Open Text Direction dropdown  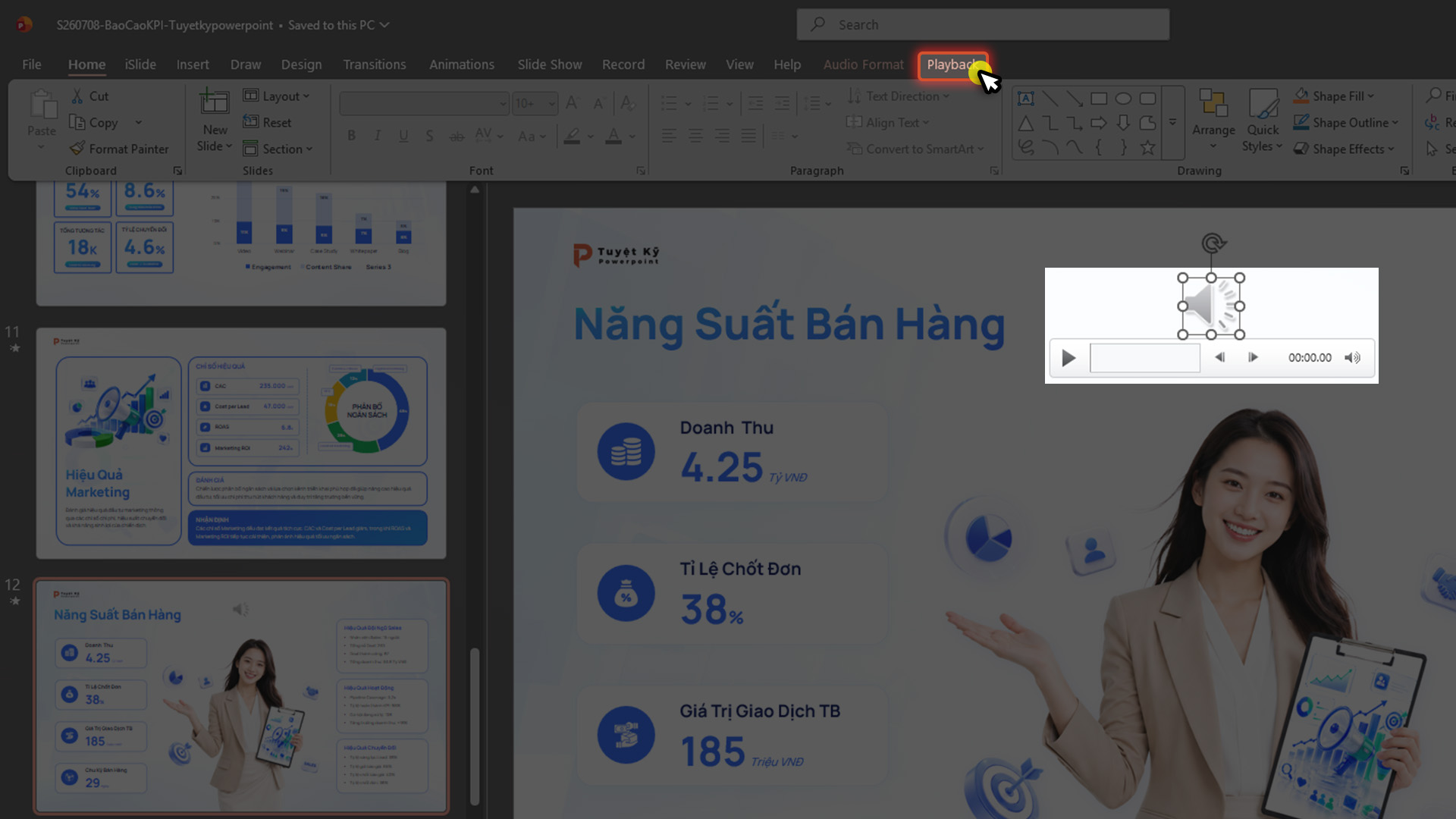tap(898, 96)
